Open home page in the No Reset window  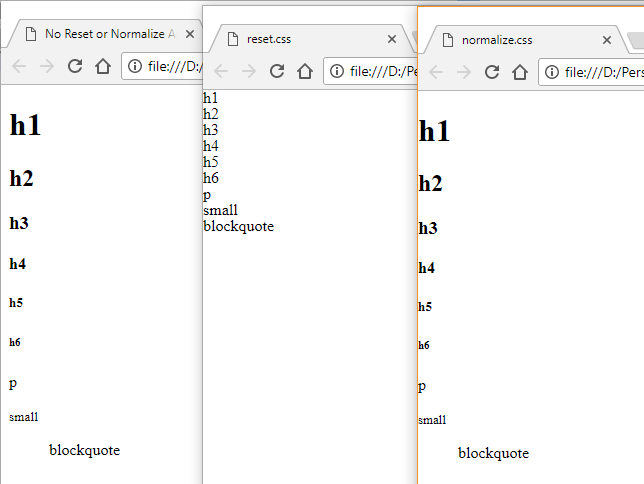pos(103,66)
